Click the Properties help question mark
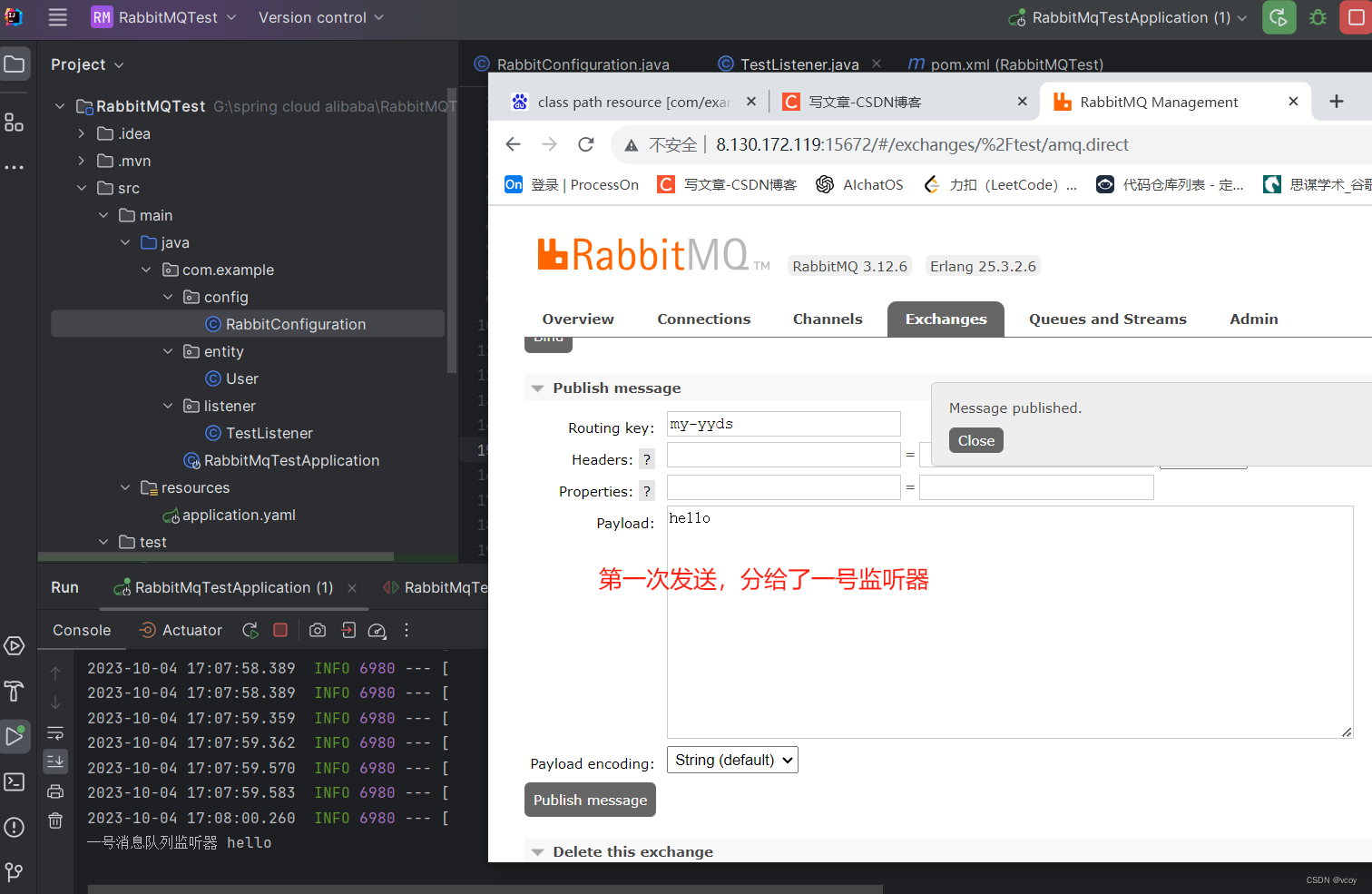This screenshot has height=894, width=1372. pos(647,492)
